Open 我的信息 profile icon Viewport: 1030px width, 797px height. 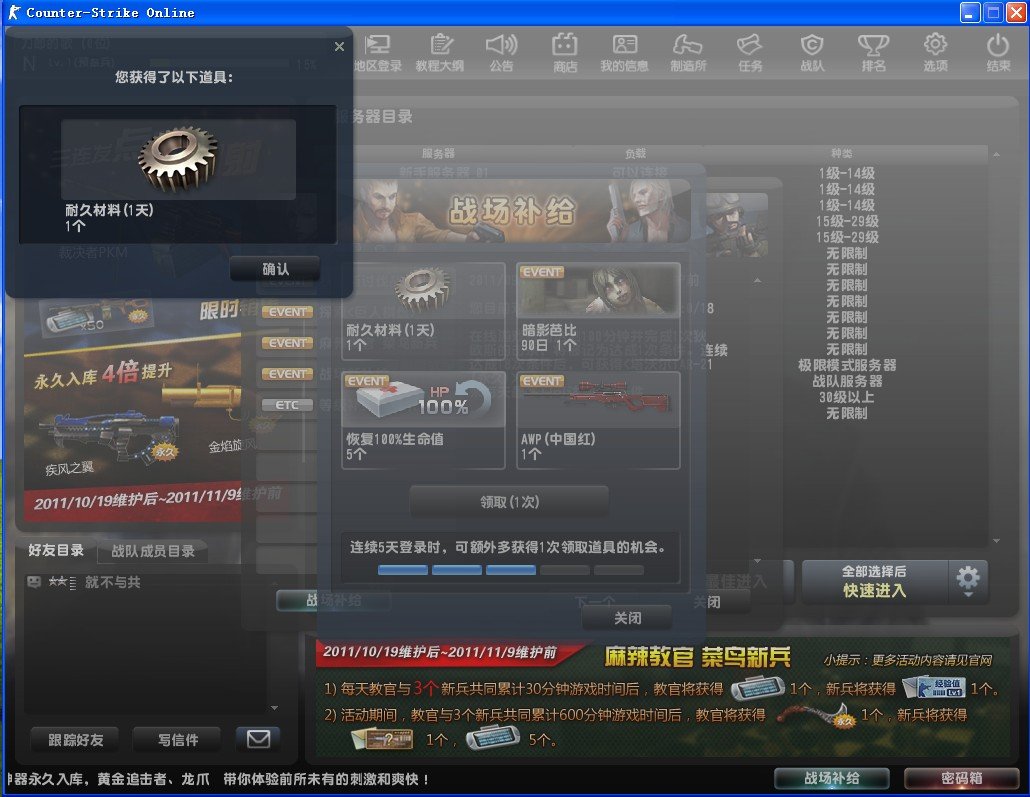pyautogui.click(x=624, y=53)
